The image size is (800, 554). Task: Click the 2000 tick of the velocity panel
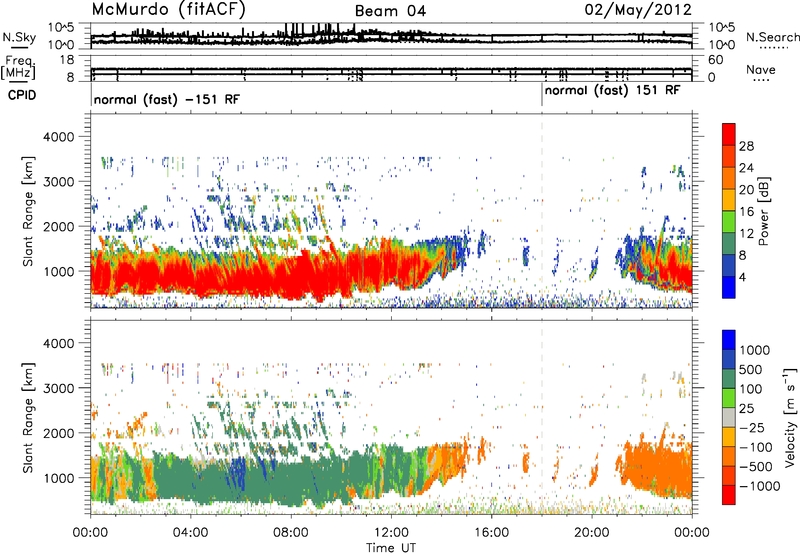tap(59, 433)
